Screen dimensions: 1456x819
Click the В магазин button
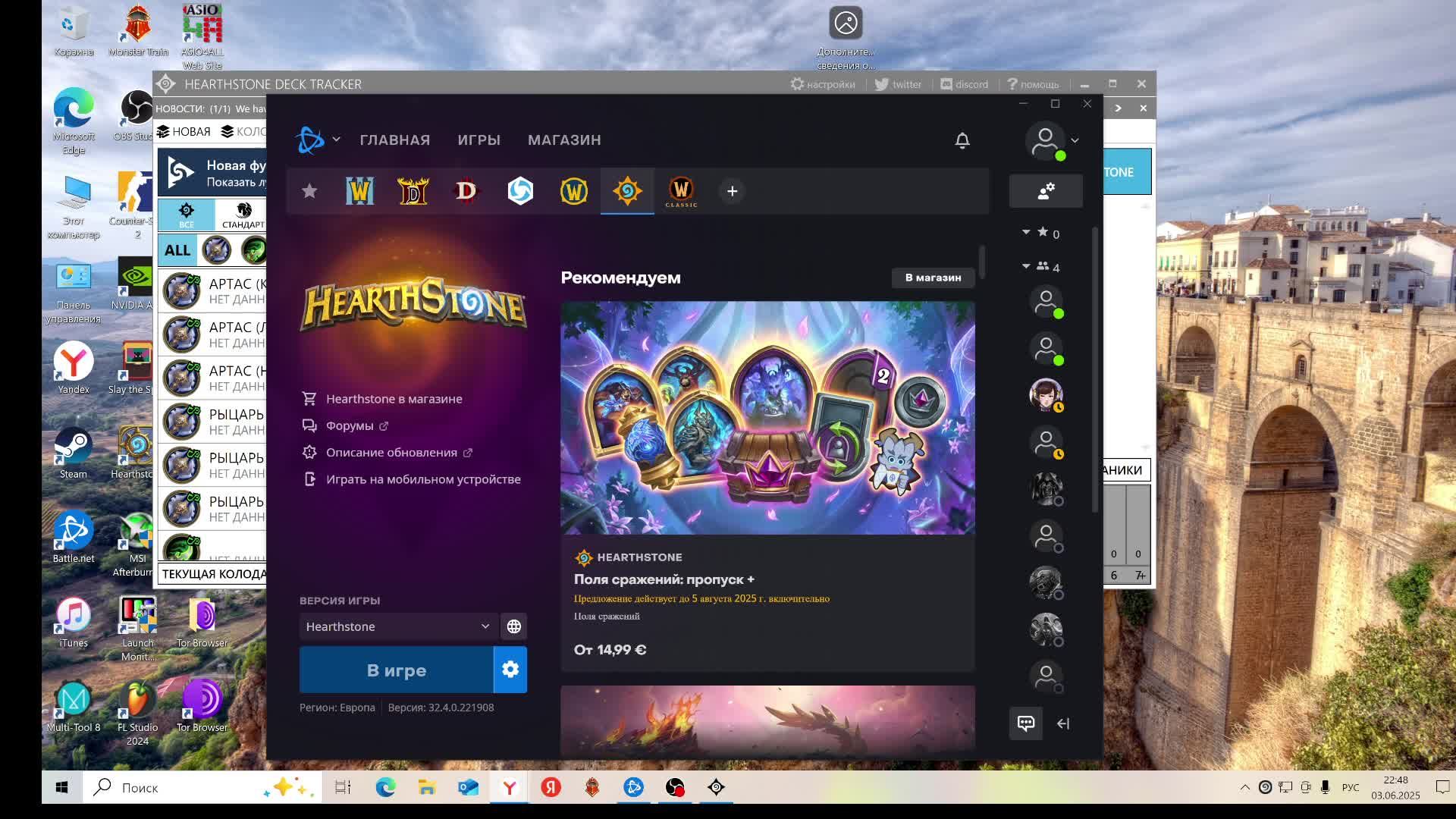[933, 278]
